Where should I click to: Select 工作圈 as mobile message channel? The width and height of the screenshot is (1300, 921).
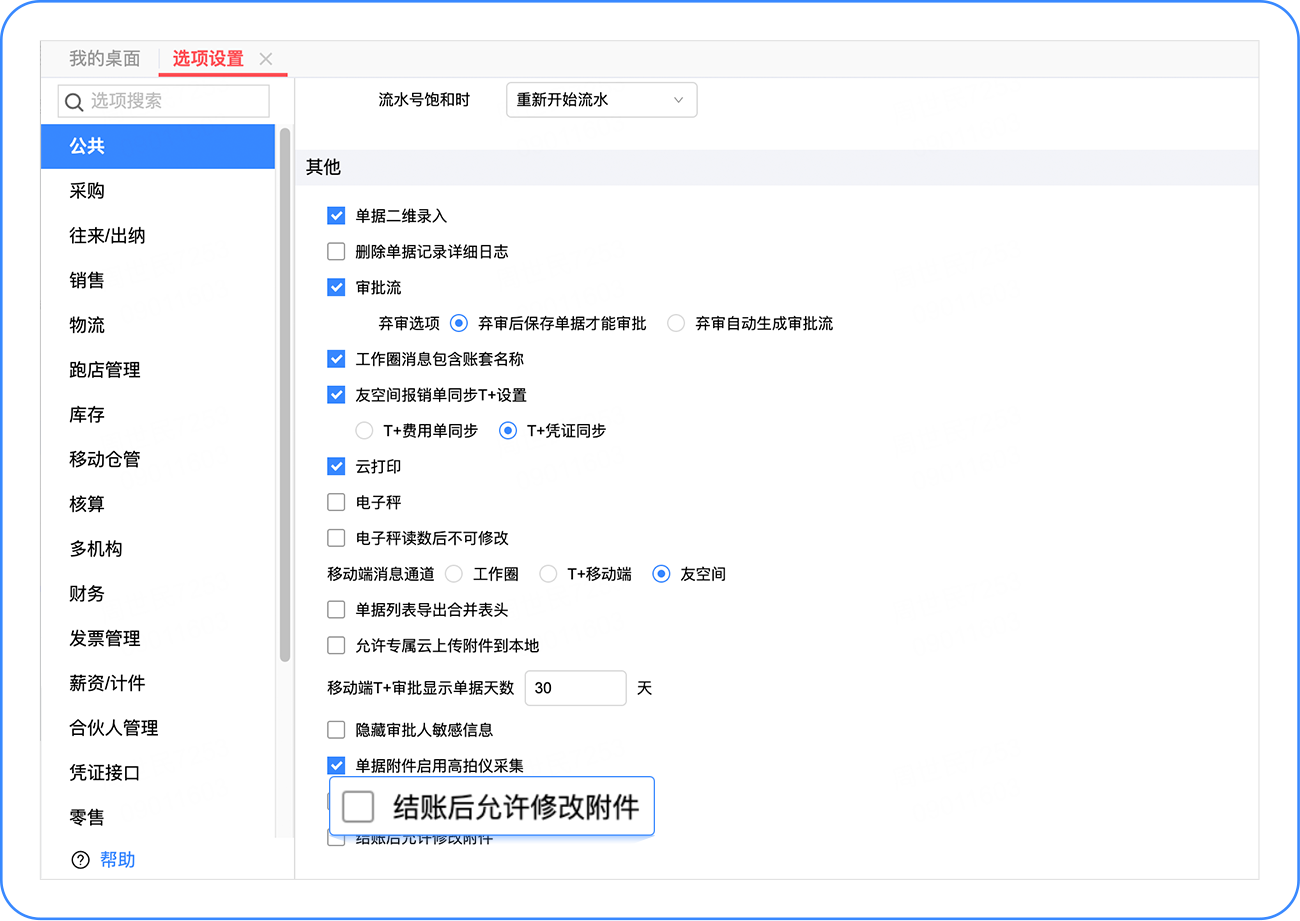[454, 575]
